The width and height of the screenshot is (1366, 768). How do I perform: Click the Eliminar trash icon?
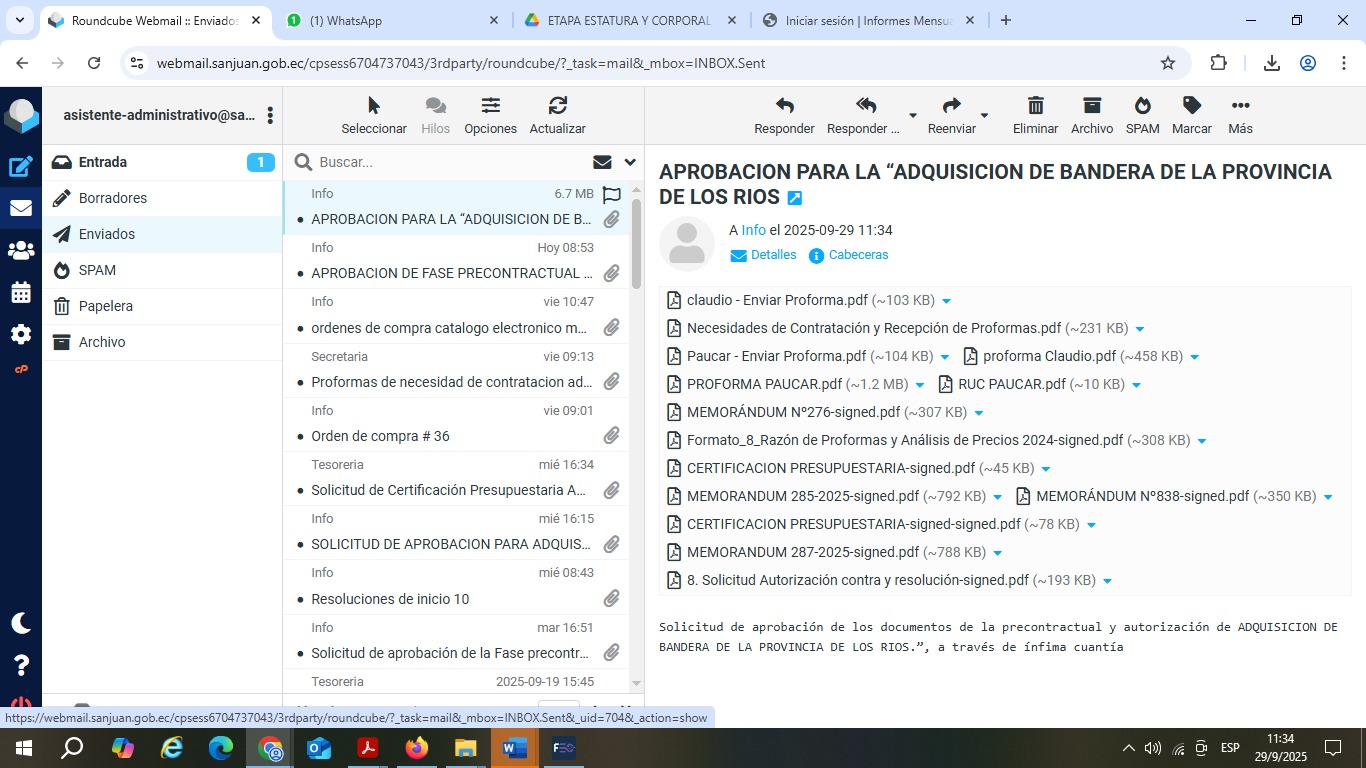(x=1035, y=106)
